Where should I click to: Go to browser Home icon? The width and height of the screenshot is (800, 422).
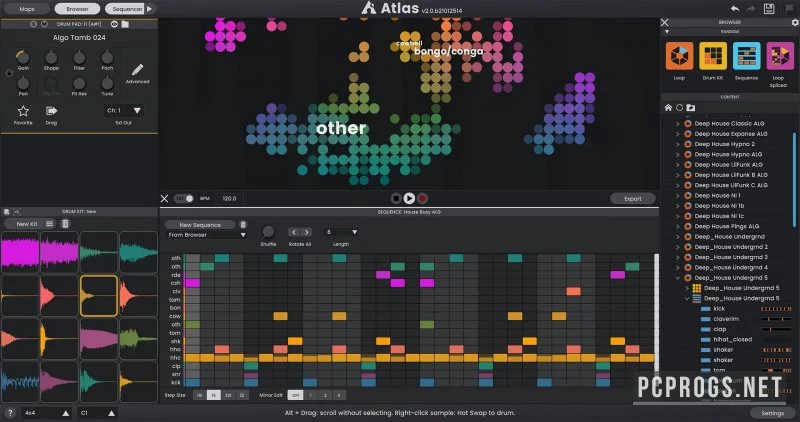pyautogui.click(x=668, y=108)
